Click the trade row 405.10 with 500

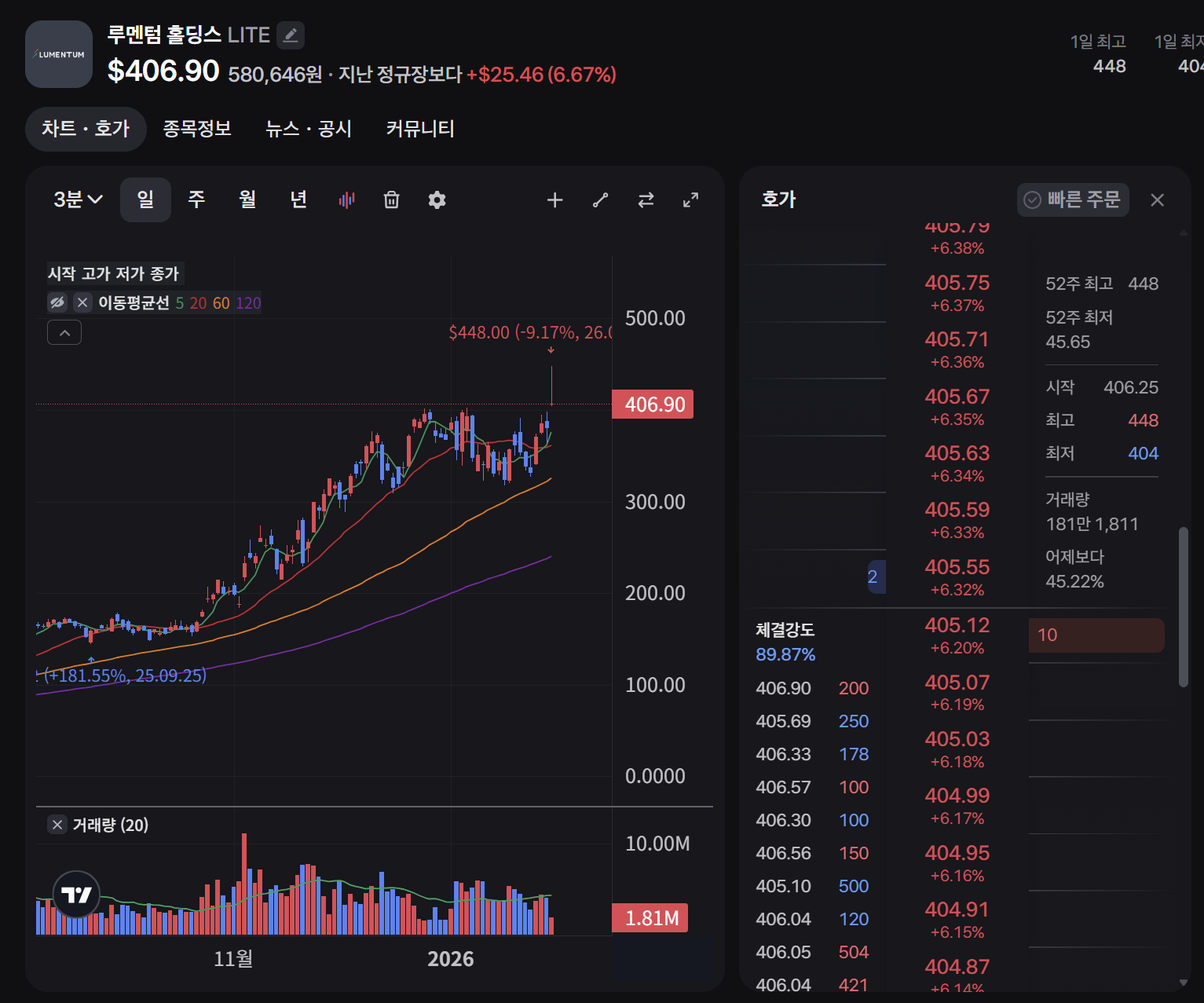point(813,886)
